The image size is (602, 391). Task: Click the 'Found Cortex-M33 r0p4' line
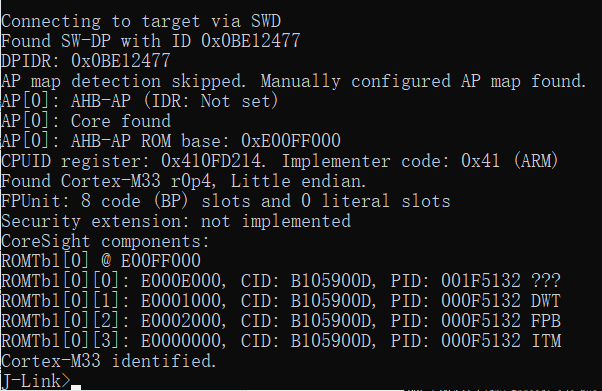109,181
